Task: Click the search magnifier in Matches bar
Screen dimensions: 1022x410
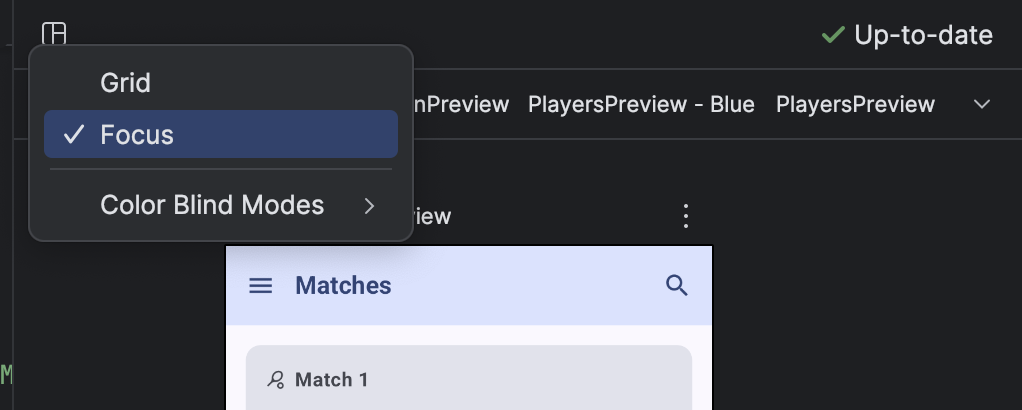Action: [677, 286]
